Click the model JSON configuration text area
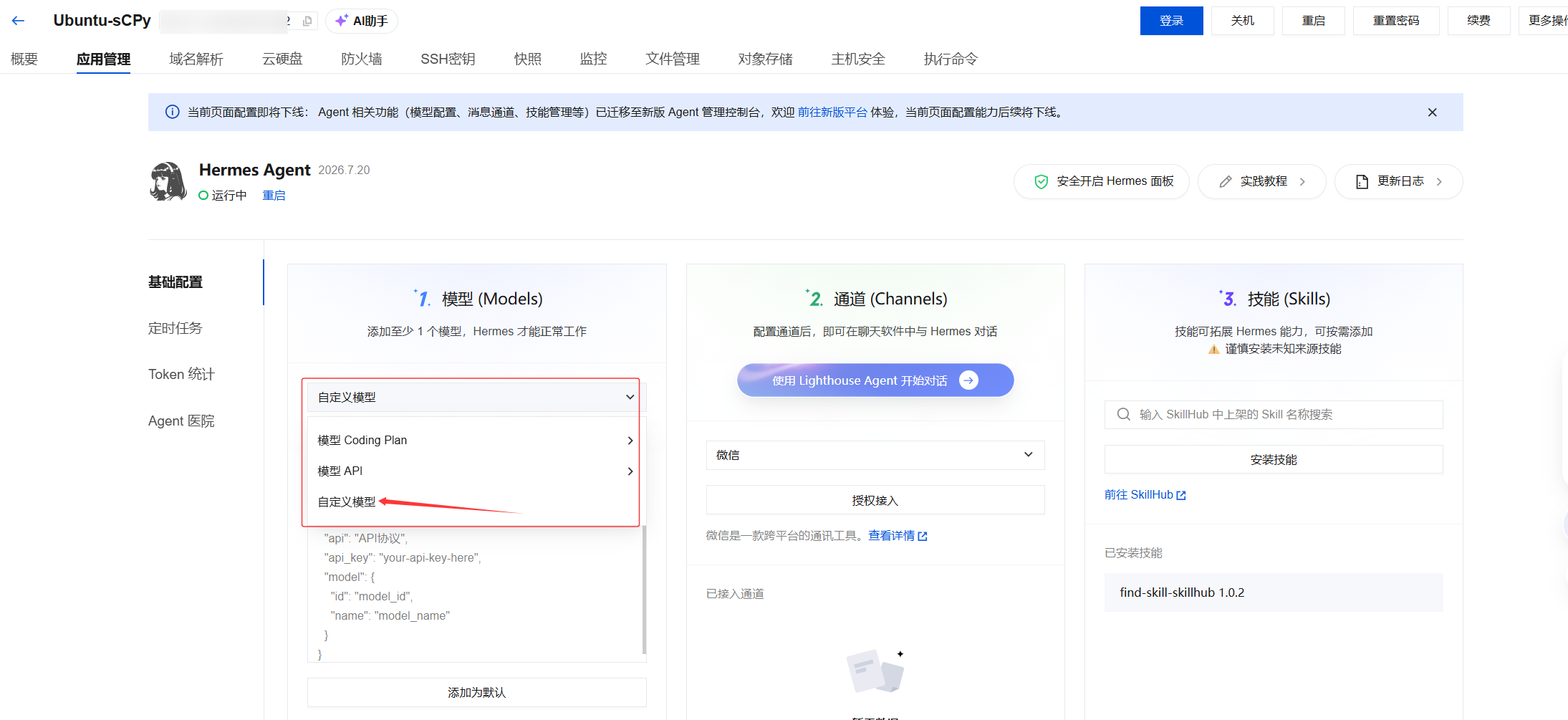This screenshot has width=1568, height=720. (473, 594)
